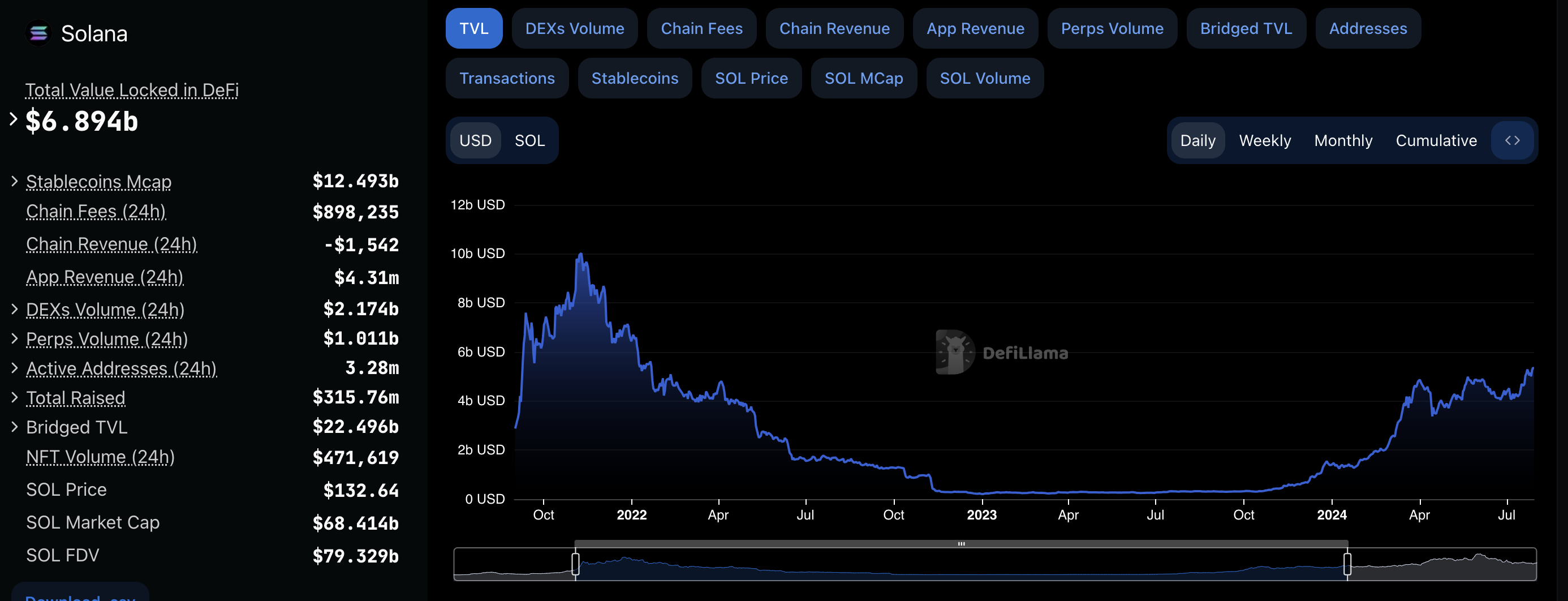The height and width of the screenshot is (601, 1568).
Task: Select USD denomination toggle
Action: (475, 141)
